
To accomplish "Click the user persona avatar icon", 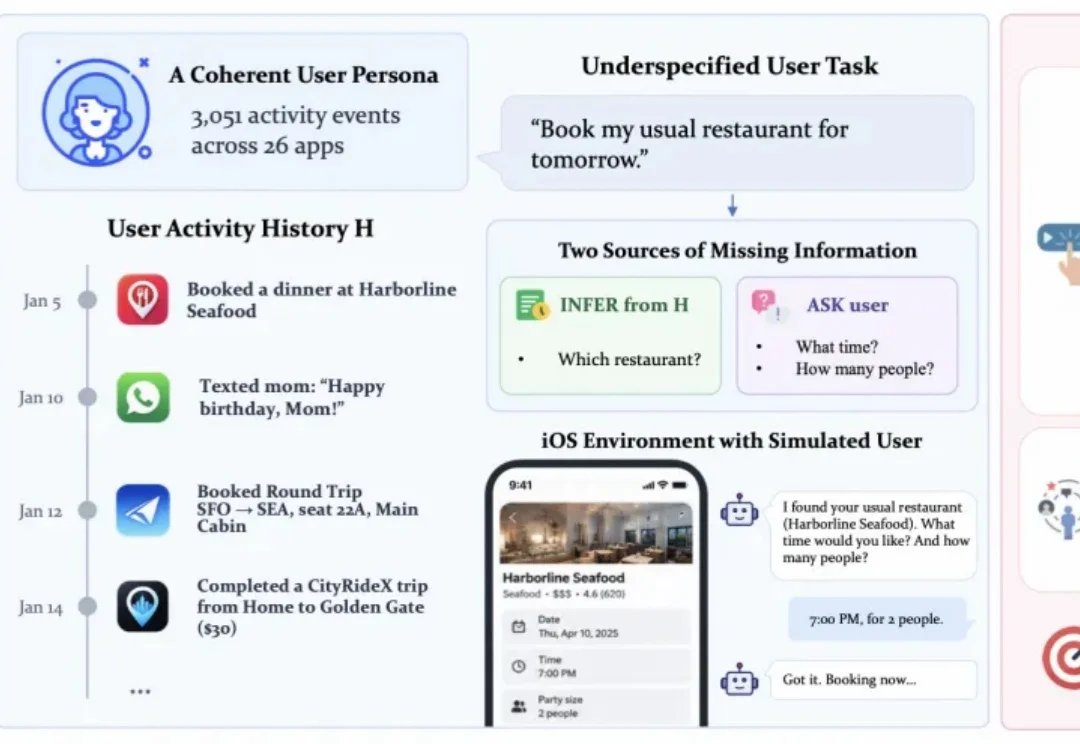I will click(96, 112).
